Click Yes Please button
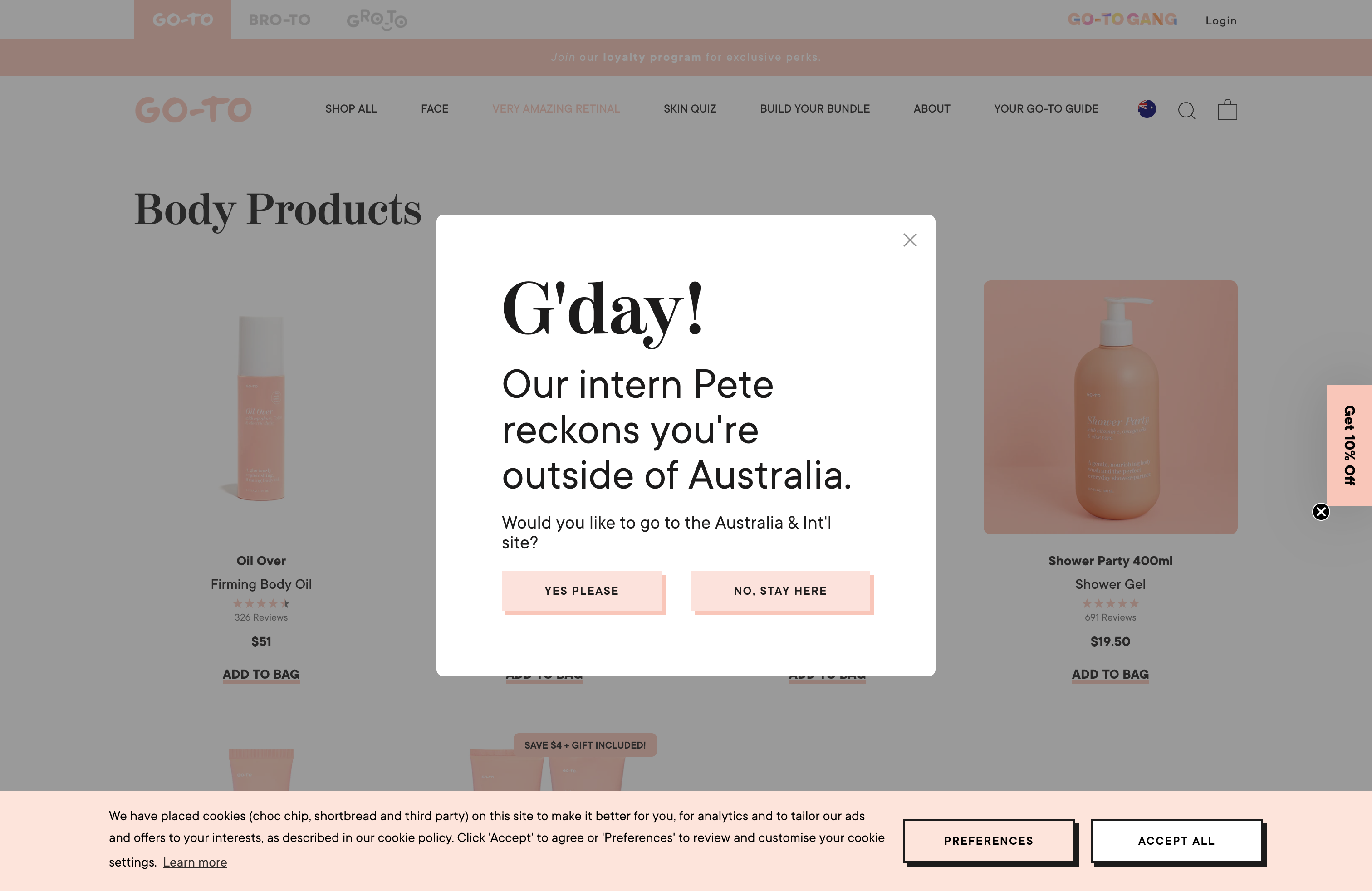 tap(582, 591)
